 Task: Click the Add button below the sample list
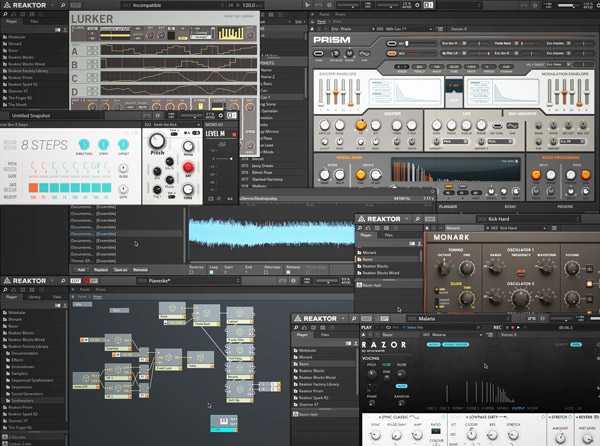(81, 270)
